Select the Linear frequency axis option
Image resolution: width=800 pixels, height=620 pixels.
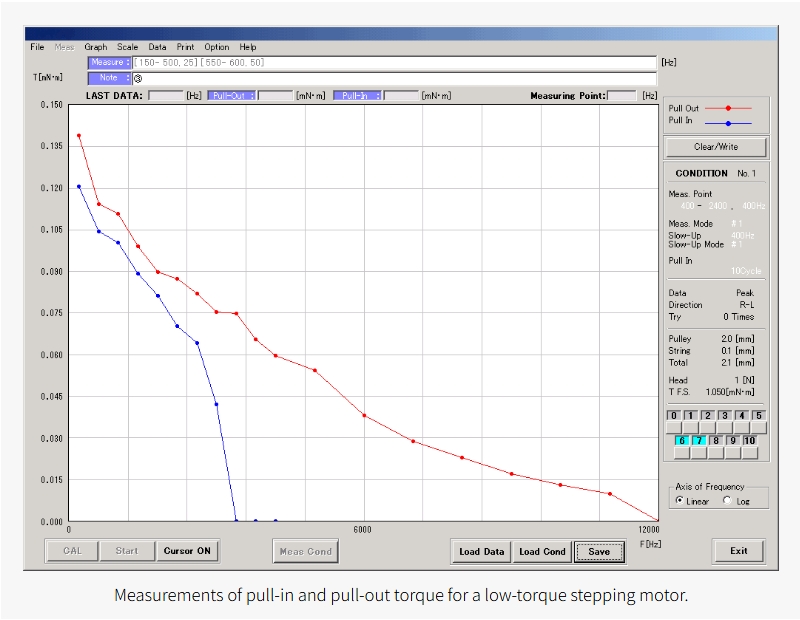coord(680,501)
